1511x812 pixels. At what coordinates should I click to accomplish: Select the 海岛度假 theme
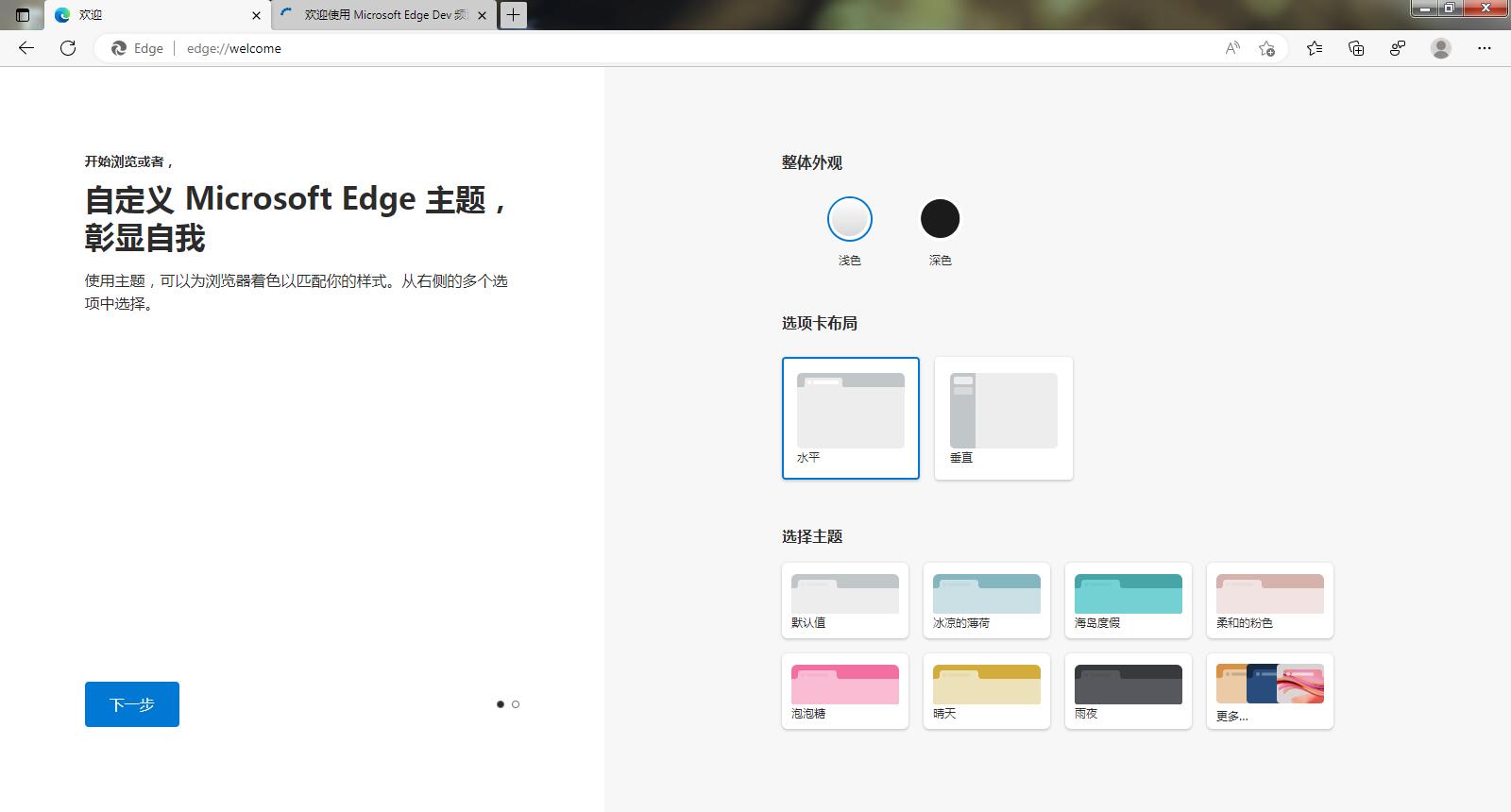tap(1129, 601)
